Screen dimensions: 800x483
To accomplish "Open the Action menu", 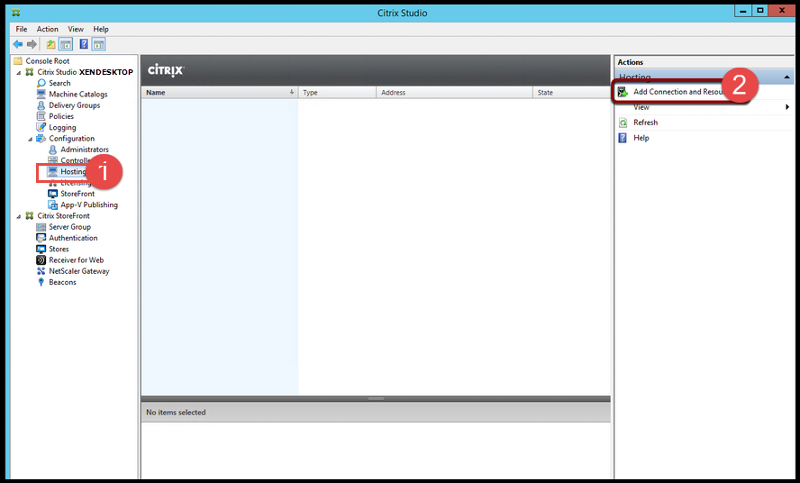I will [47, 29].
